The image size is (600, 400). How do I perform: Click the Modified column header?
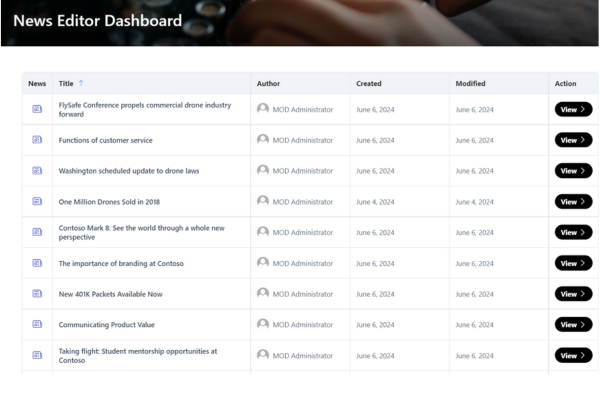(470, 83)
